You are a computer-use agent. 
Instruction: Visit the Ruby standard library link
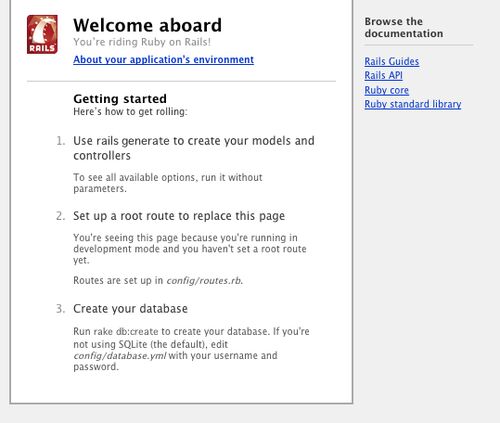pyautogui.click(x=413, y=104)
